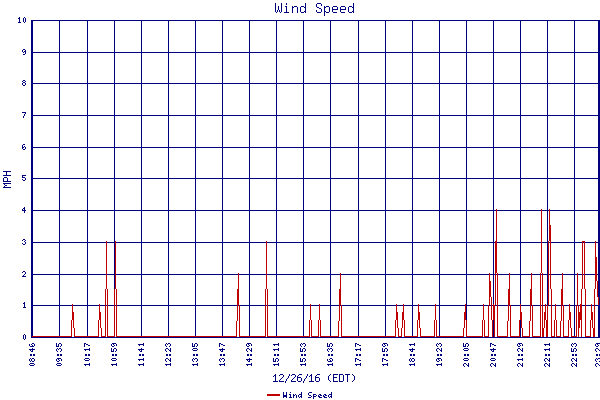Click the 21:29 time label

pos(520,354)
